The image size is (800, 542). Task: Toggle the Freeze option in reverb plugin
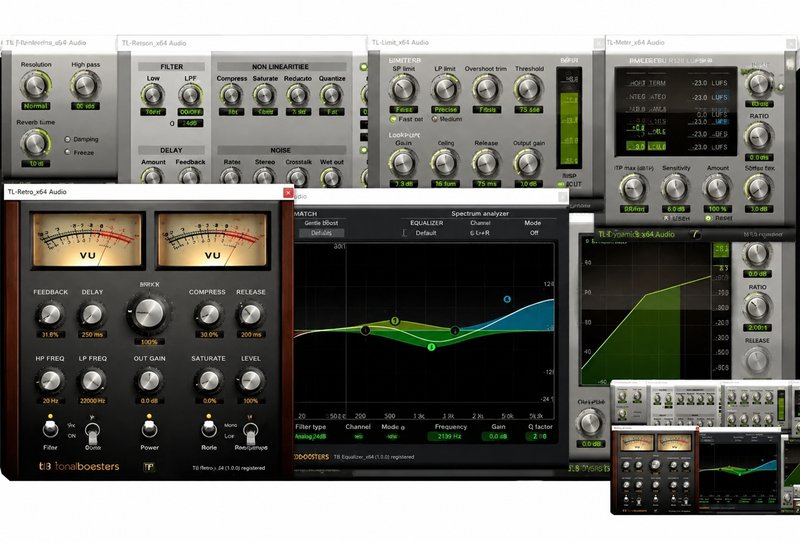[67, 152]
